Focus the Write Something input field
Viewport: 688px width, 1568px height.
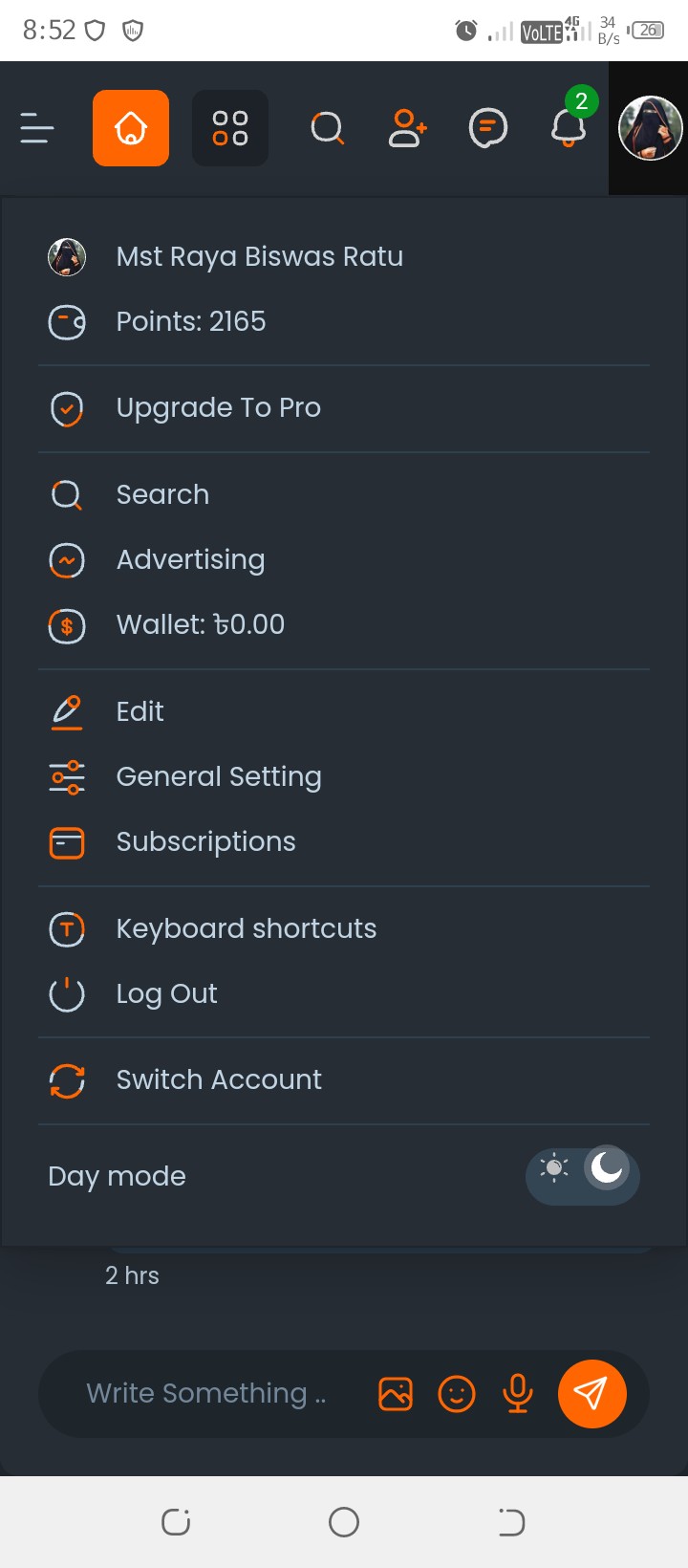pyautogui.click(x=205, y=1394)
